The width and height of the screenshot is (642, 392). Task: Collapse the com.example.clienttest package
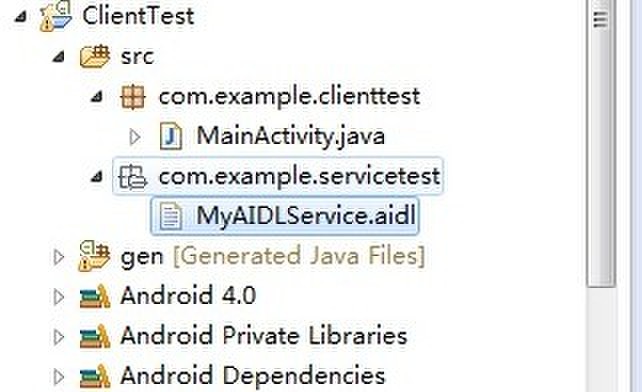97,97
